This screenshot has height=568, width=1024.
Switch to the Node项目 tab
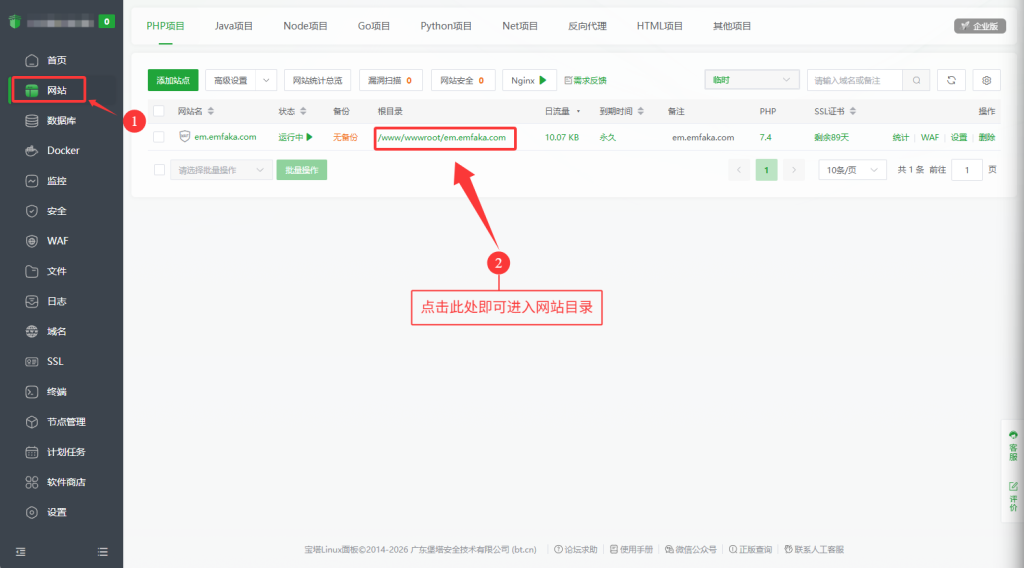pos(305,26)
